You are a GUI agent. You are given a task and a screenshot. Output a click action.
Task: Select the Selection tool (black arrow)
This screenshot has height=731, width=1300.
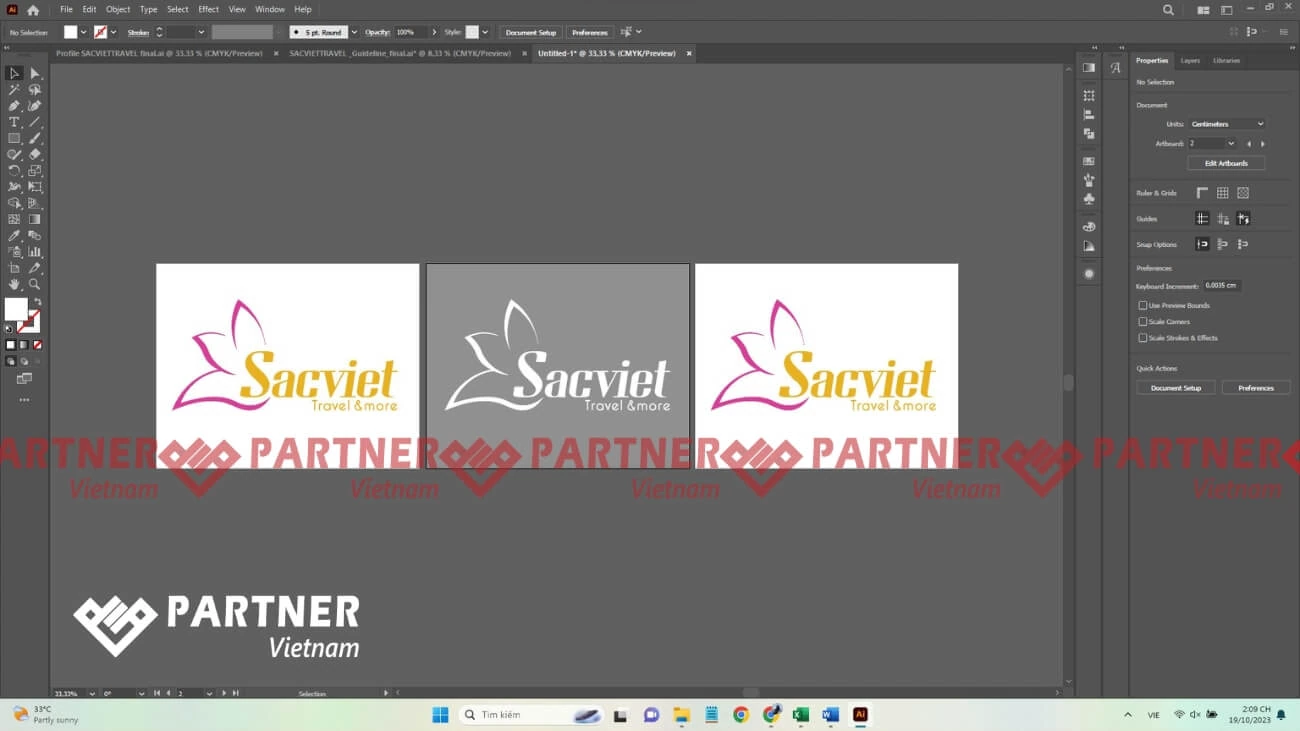(14, 73)
